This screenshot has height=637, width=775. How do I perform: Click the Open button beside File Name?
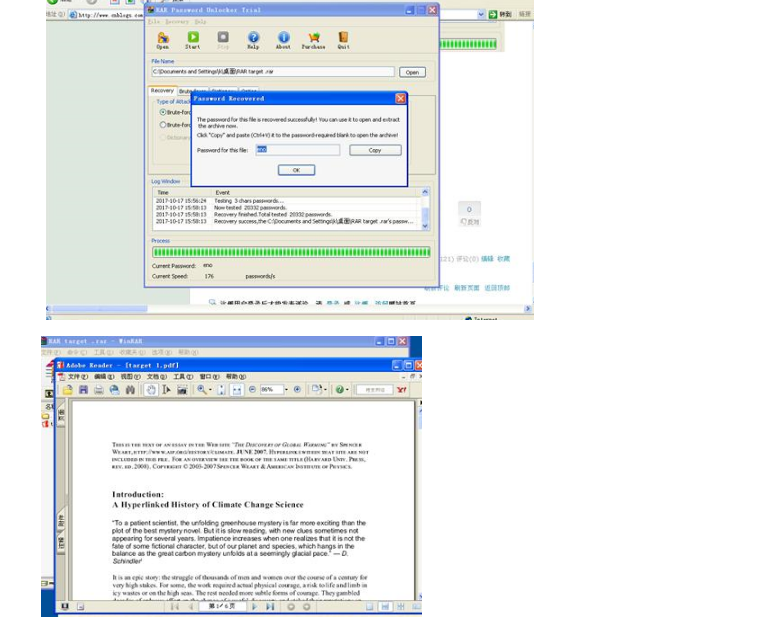(412, 72)
